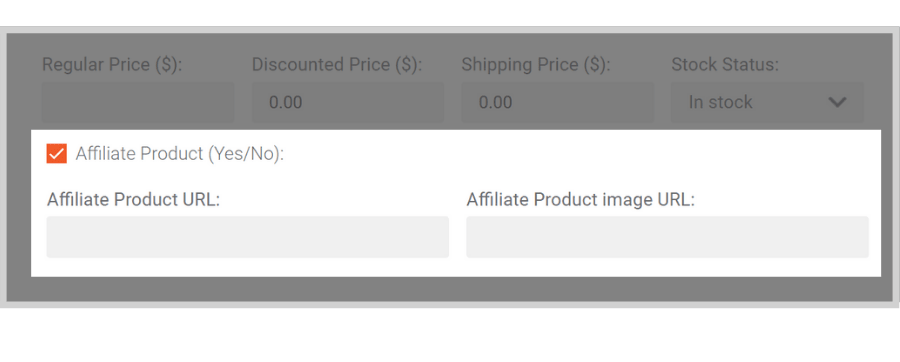Focus the Regular Price input field
Viewport: 900px width, 362px height.
tap(138, 102)
